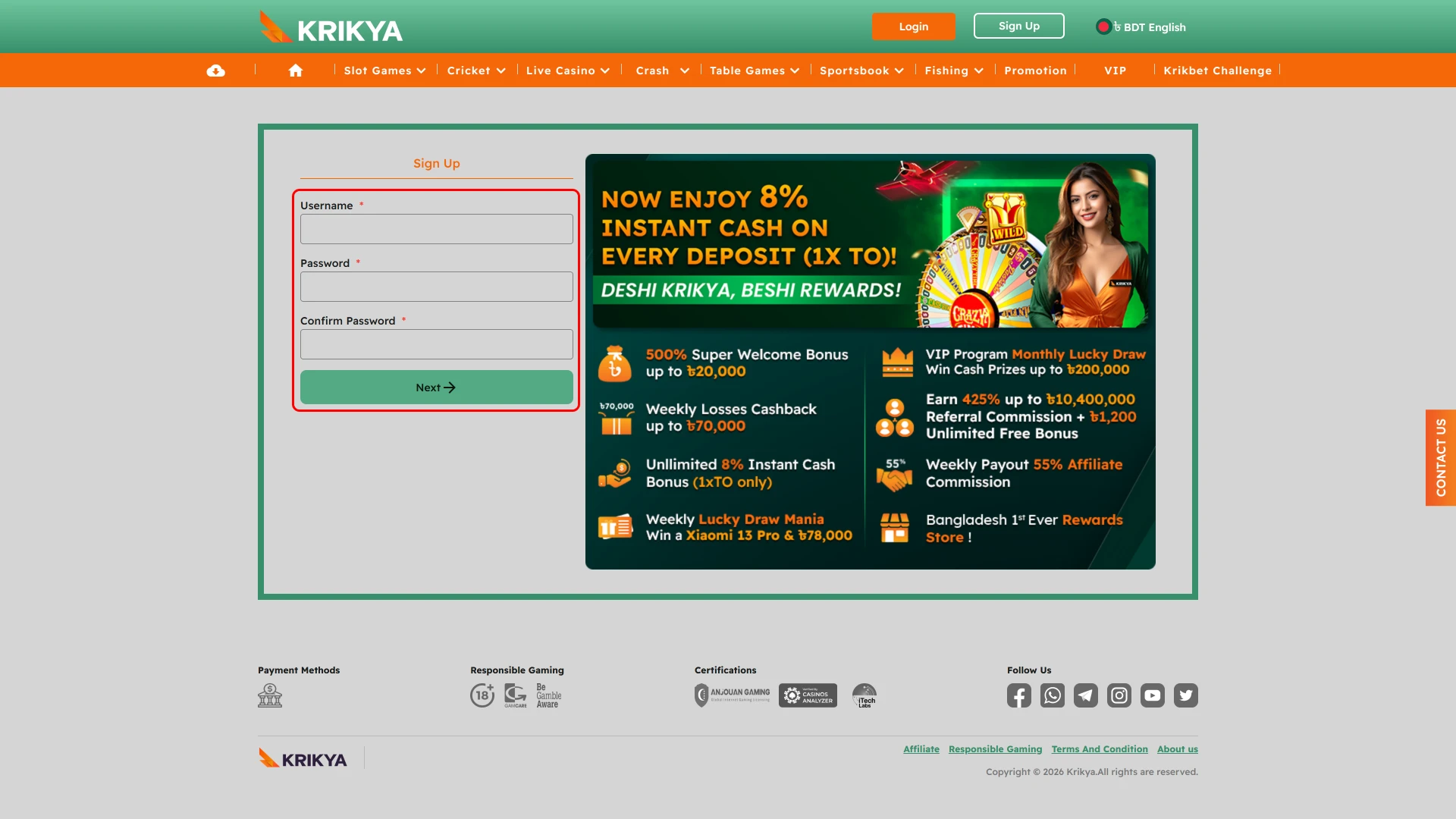The width and height of the screenshot is (1456, 819).
Task: Open the BDT English language selector
Action: [1141, 27]
